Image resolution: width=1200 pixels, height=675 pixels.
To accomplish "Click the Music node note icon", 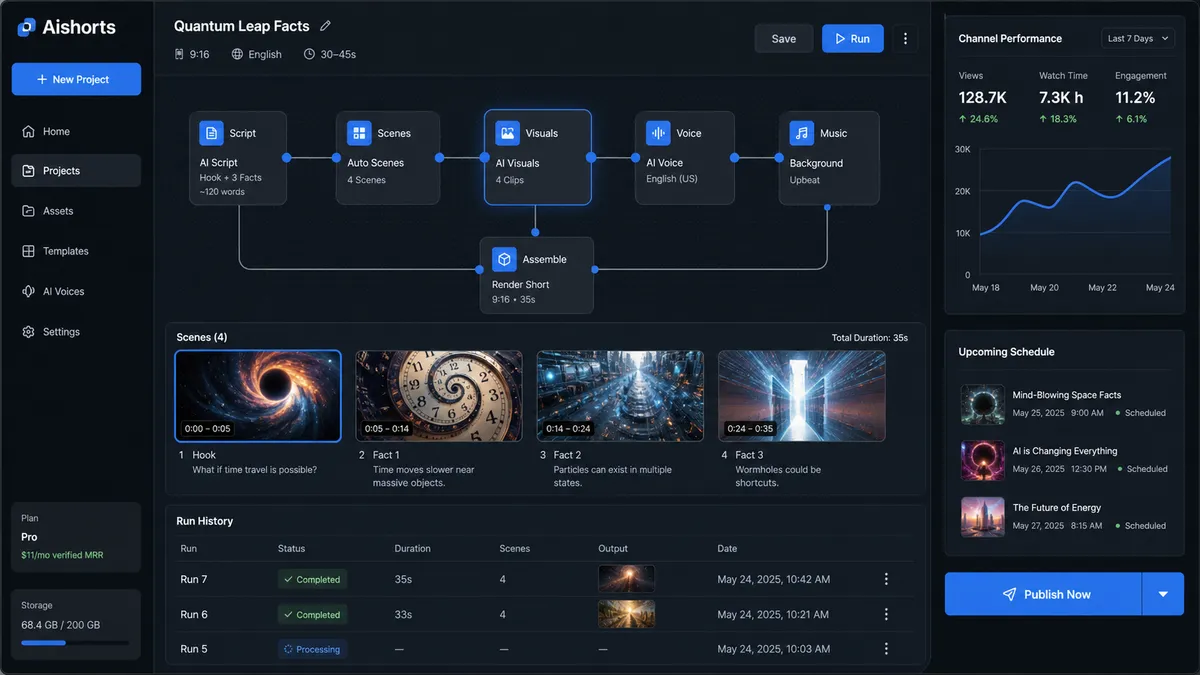I will pos(802,133).
